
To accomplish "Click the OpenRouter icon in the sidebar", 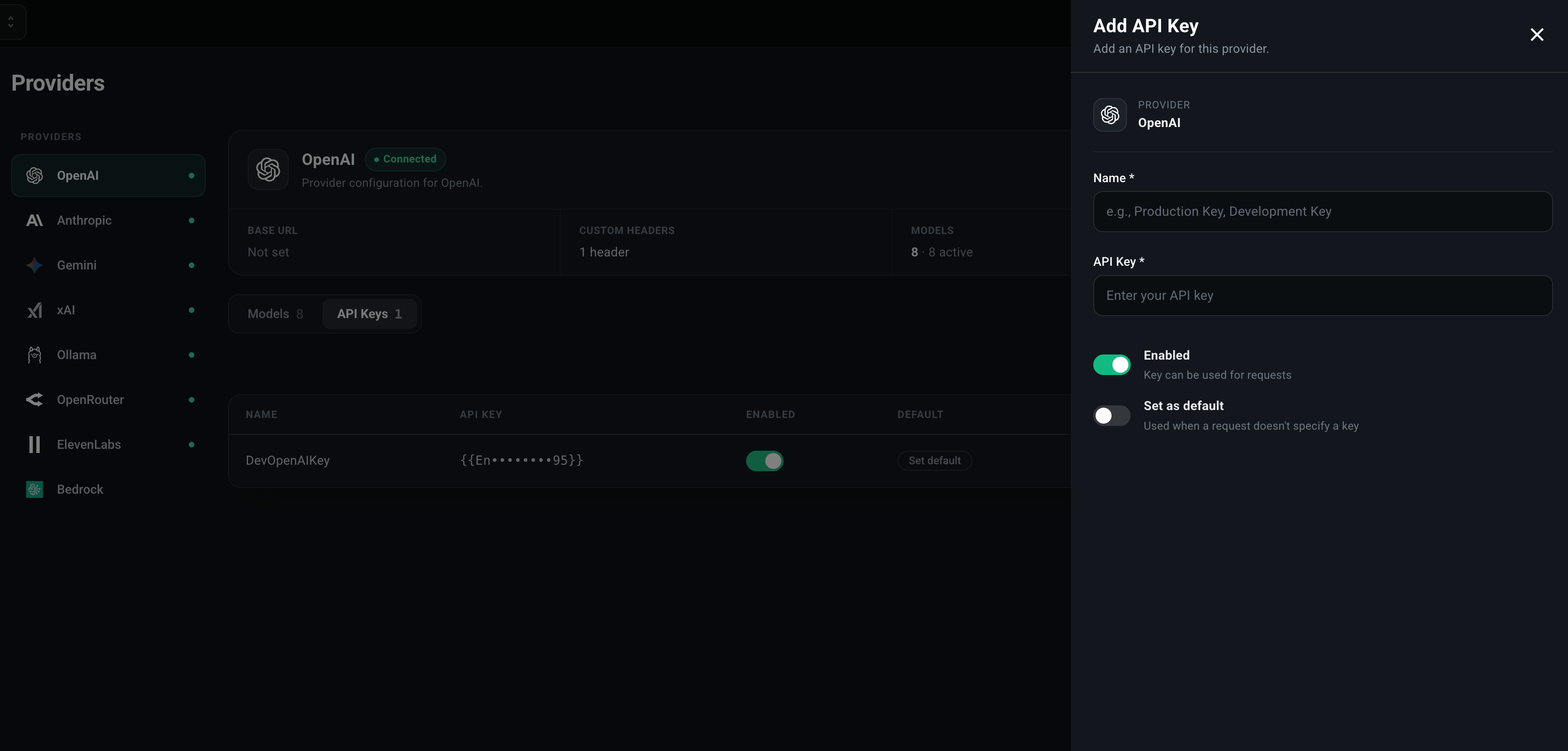I will (x=35, y=400).
